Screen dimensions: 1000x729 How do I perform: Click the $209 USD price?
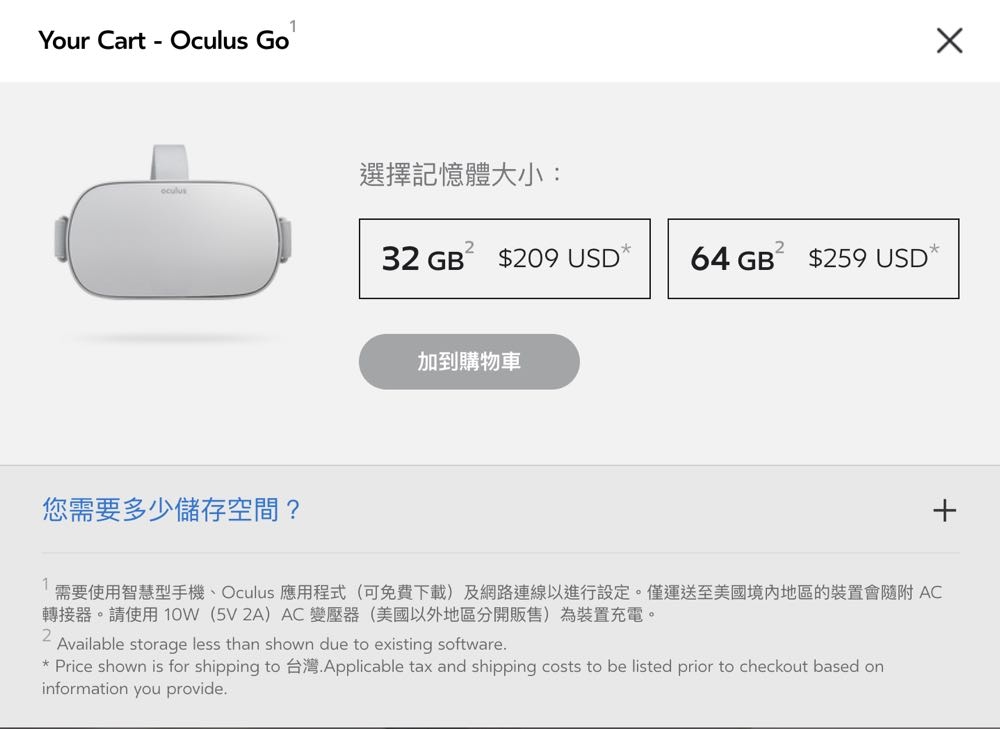559,259
